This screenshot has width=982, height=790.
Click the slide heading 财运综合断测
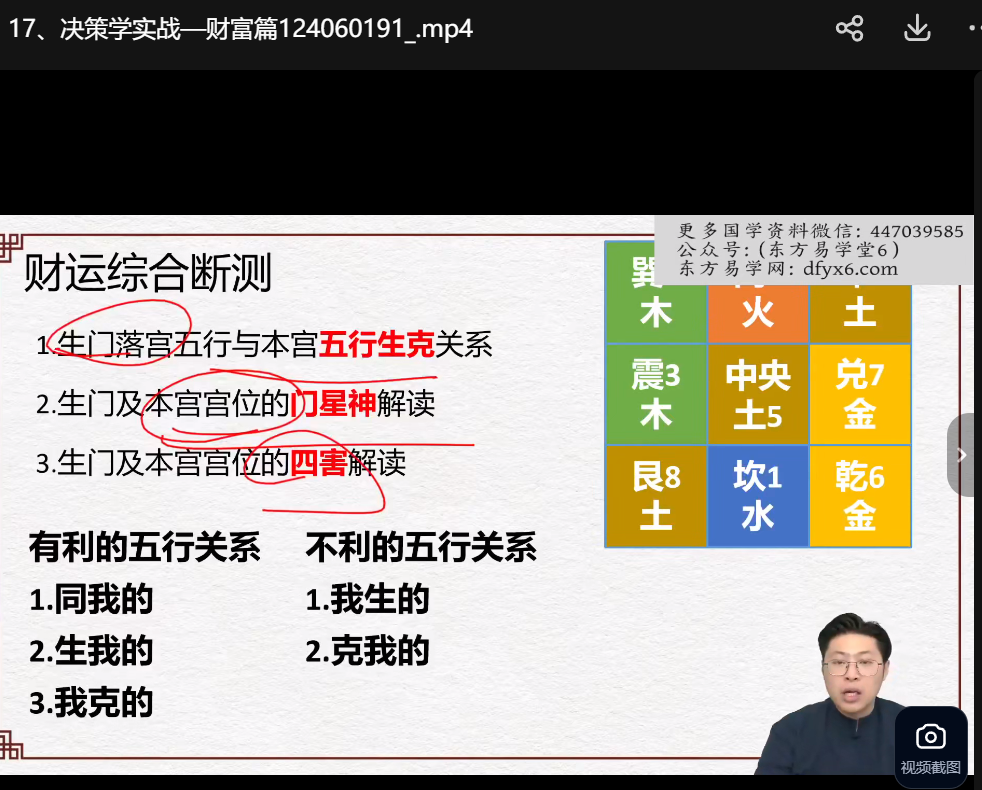(148, 273)
